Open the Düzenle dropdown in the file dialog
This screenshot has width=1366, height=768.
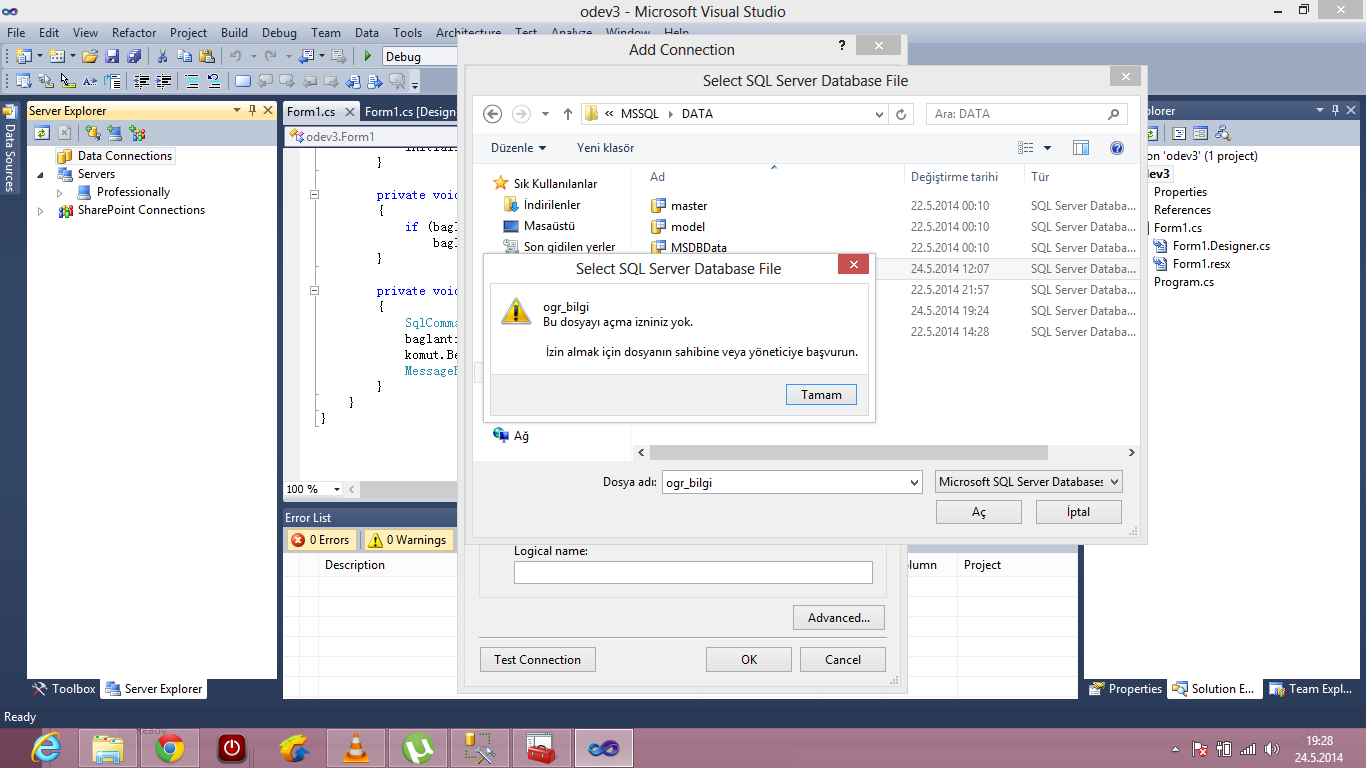point(519,148)
